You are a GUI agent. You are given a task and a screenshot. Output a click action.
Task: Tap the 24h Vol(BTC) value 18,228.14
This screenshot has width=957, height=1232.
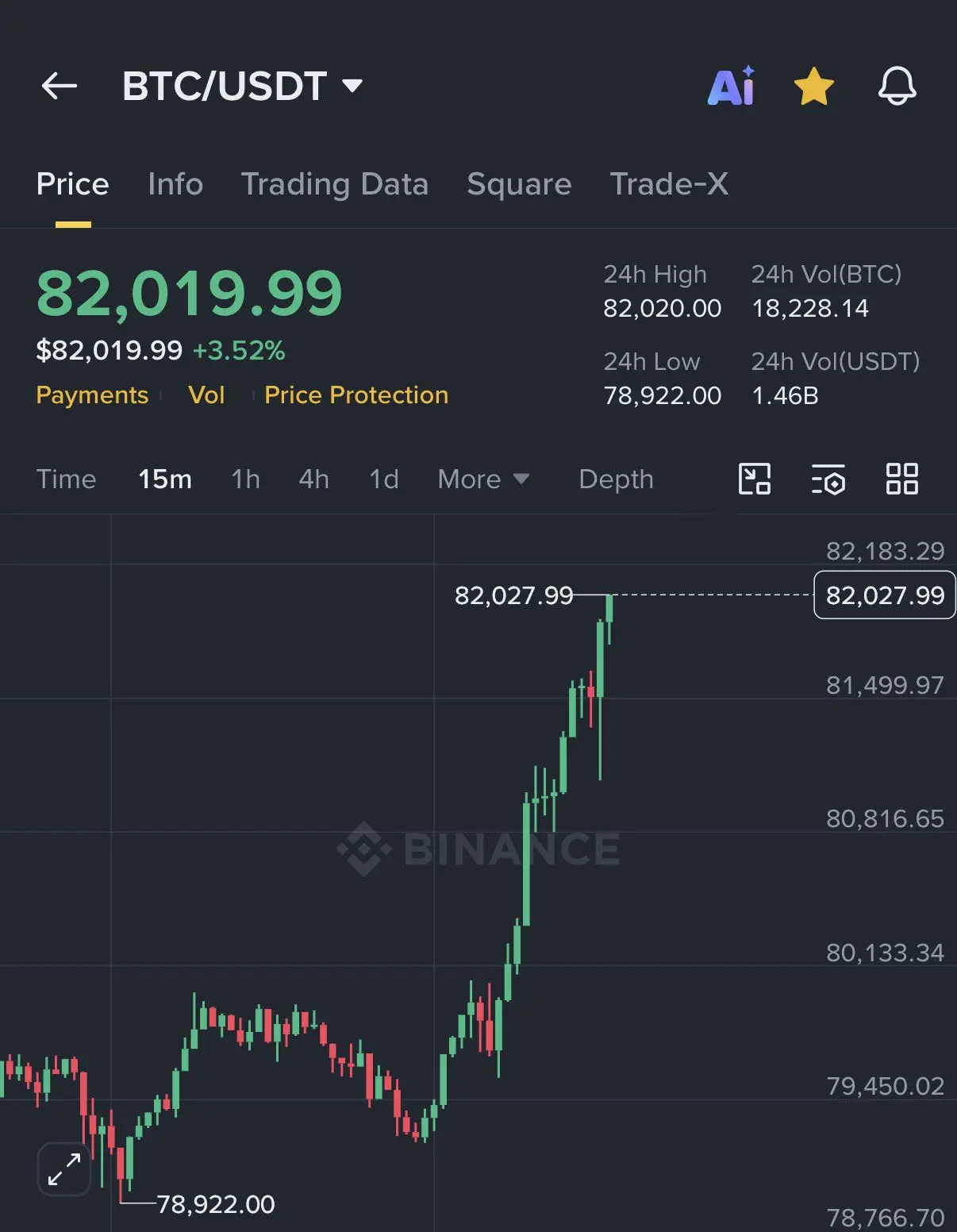point(810,308)
